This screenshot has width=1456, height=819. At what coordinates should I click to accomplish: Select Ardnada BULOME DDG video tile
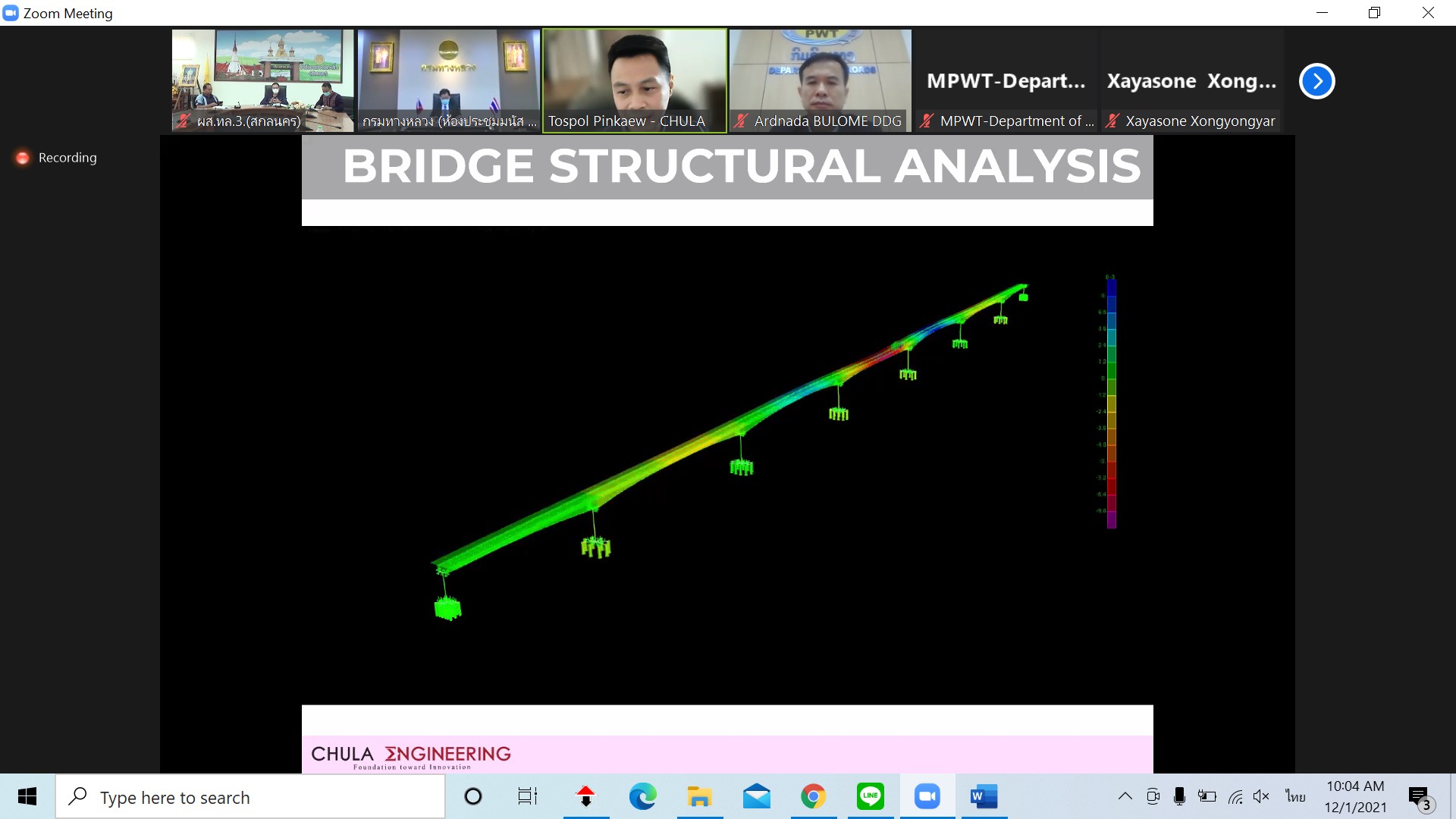pos(820,80)
